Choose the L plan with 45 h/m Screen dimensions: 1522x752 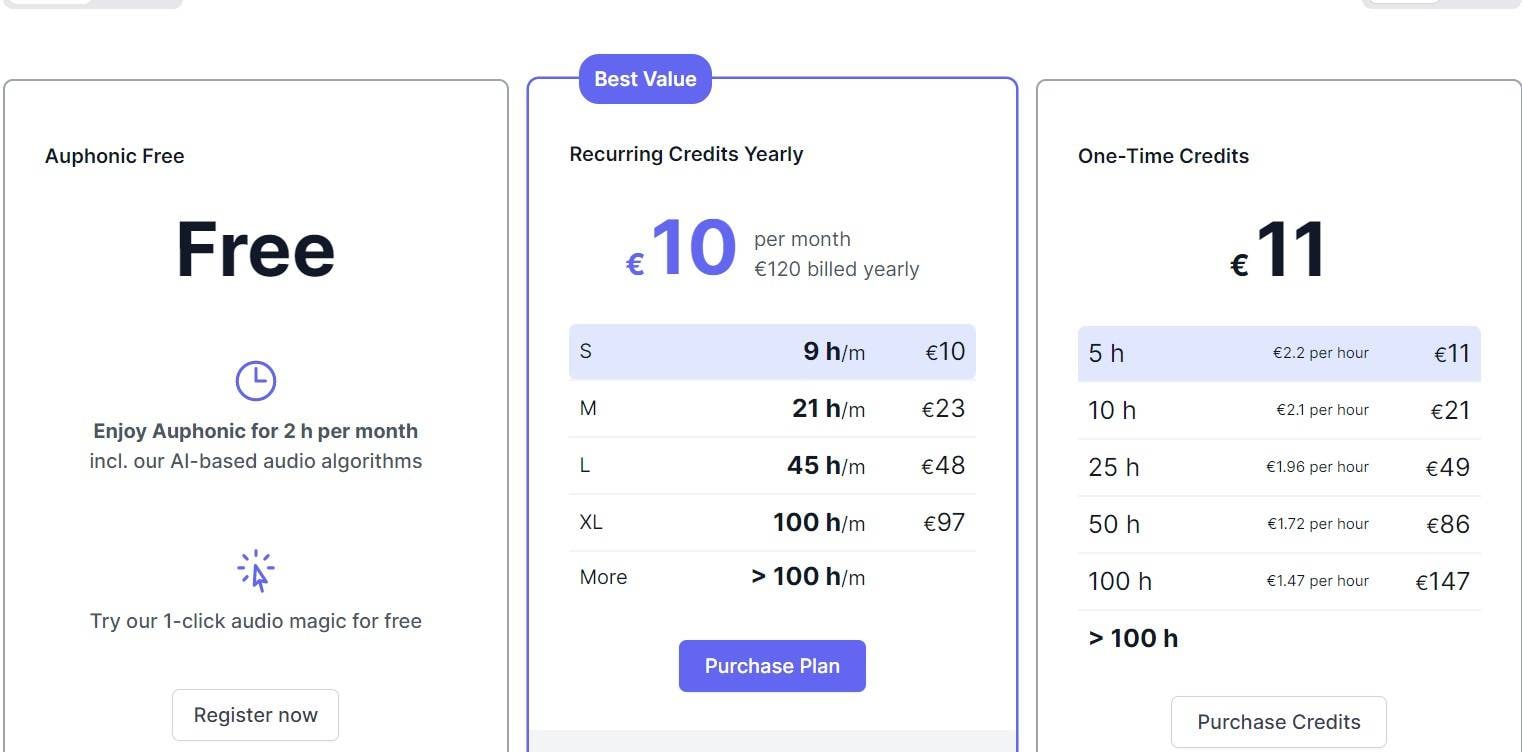click(772, 466)
